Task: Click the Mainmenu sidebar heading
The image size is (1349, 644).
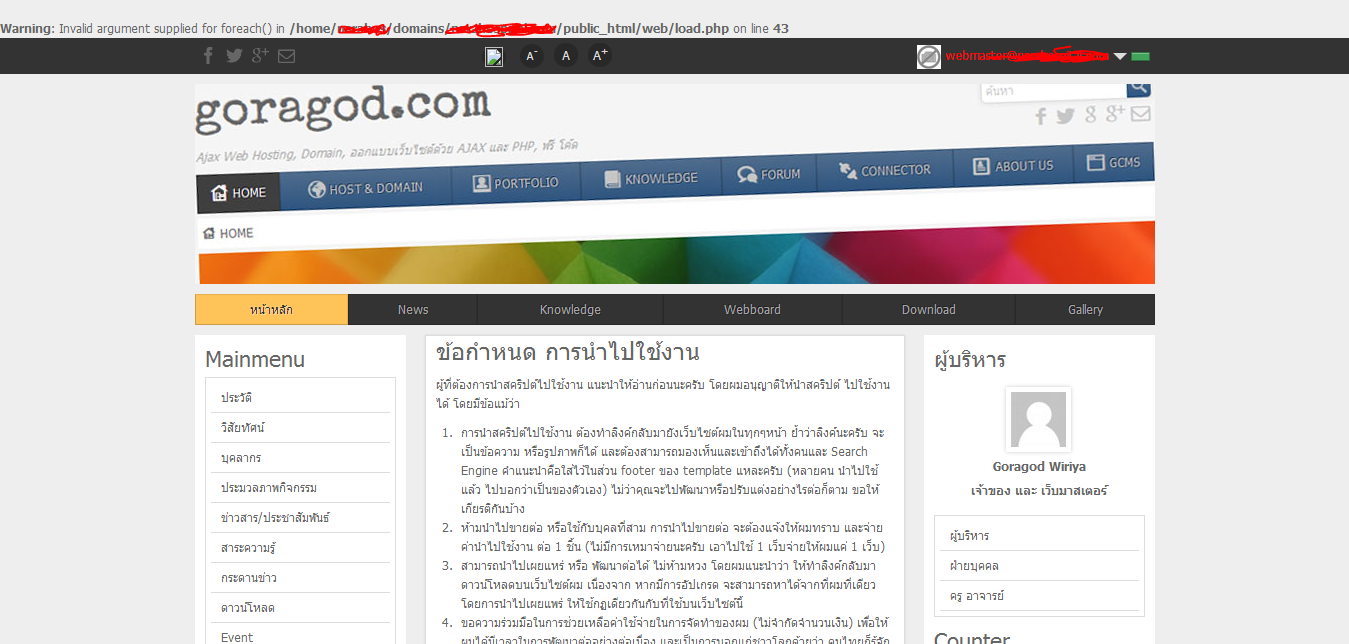Action: [x=255, y=360]
